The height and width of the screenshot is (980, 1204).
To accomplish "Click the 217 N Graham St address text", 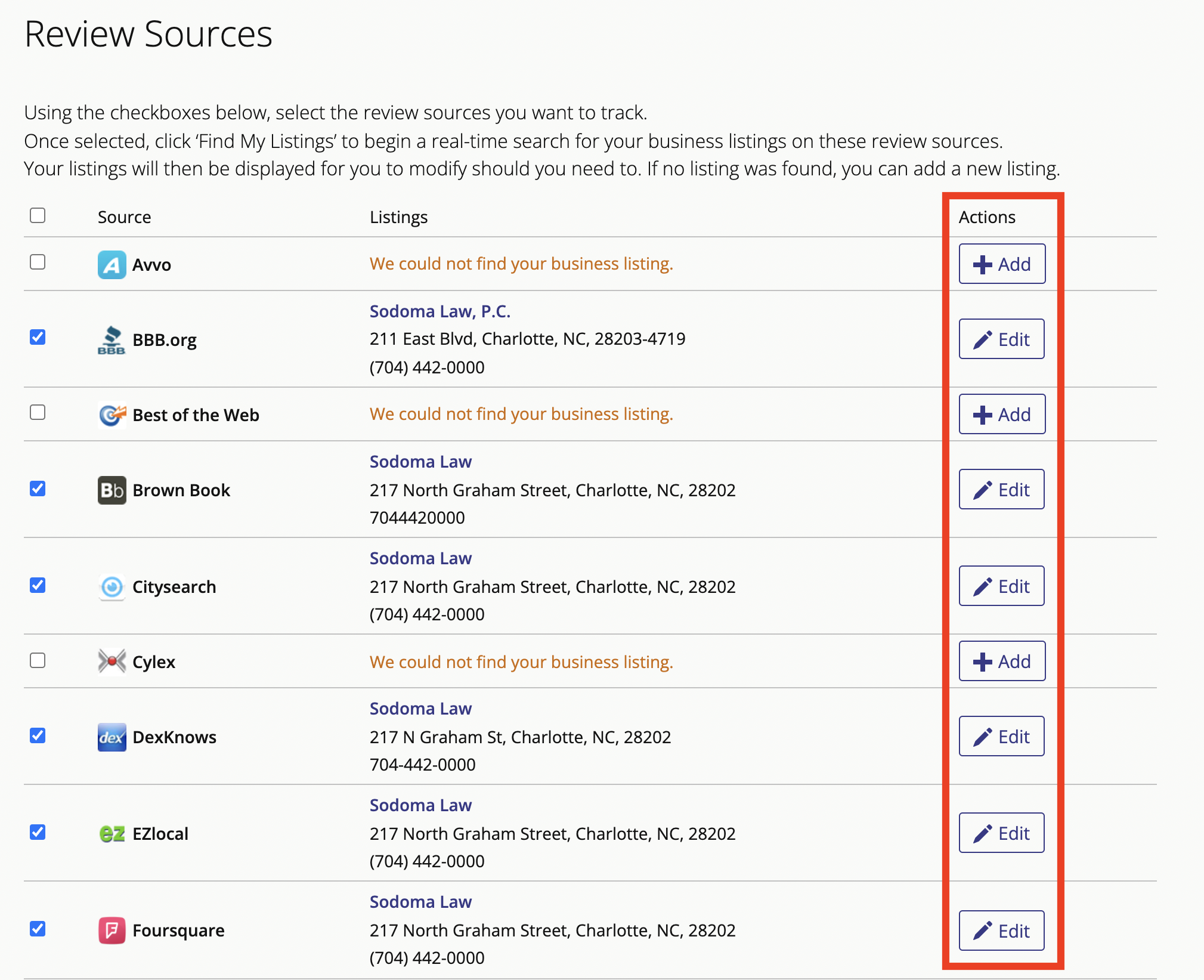I will tap(520, 737).
